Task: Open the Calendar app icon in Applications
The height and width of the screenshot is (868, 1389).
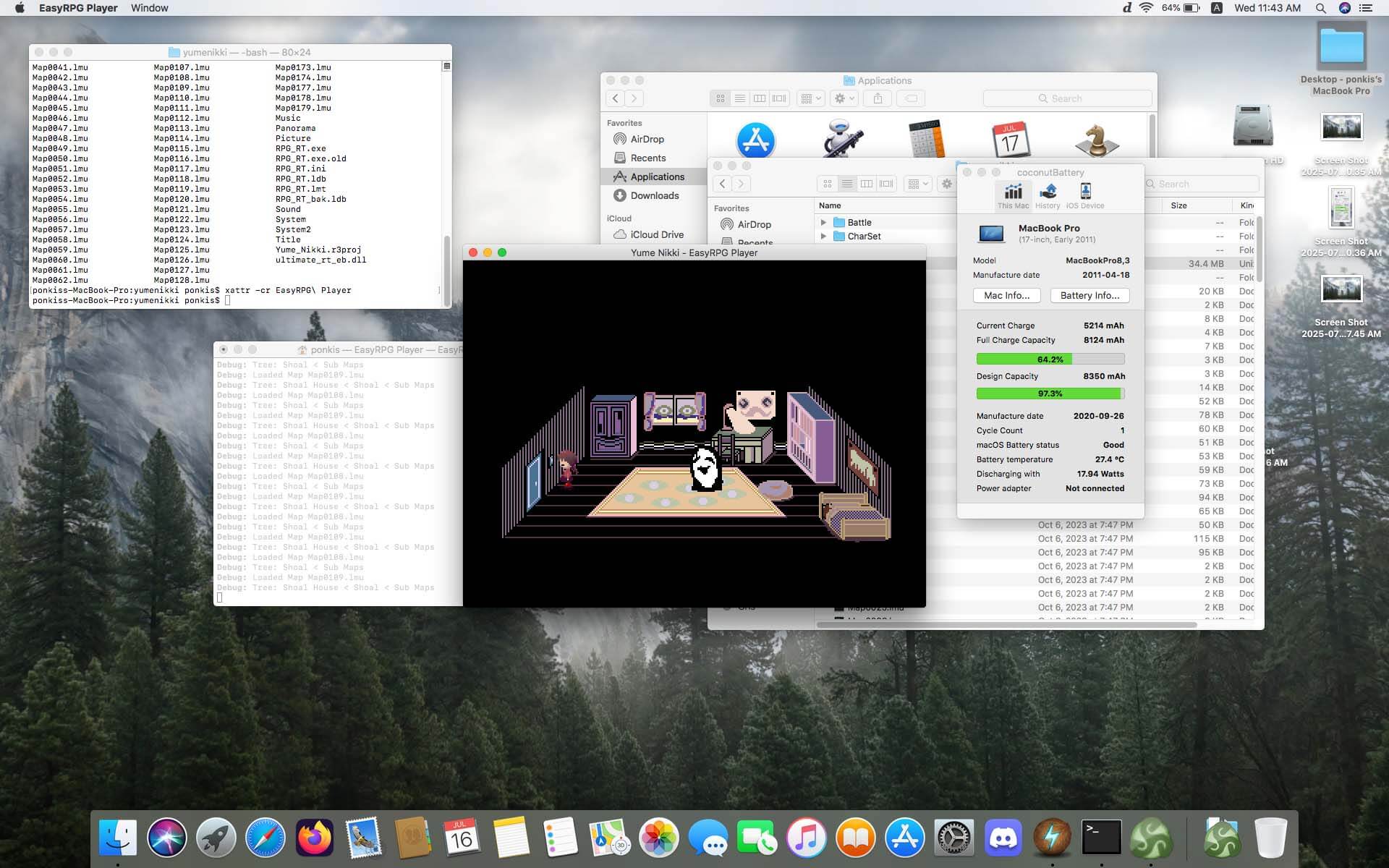Action: (x=1011, y=139)
